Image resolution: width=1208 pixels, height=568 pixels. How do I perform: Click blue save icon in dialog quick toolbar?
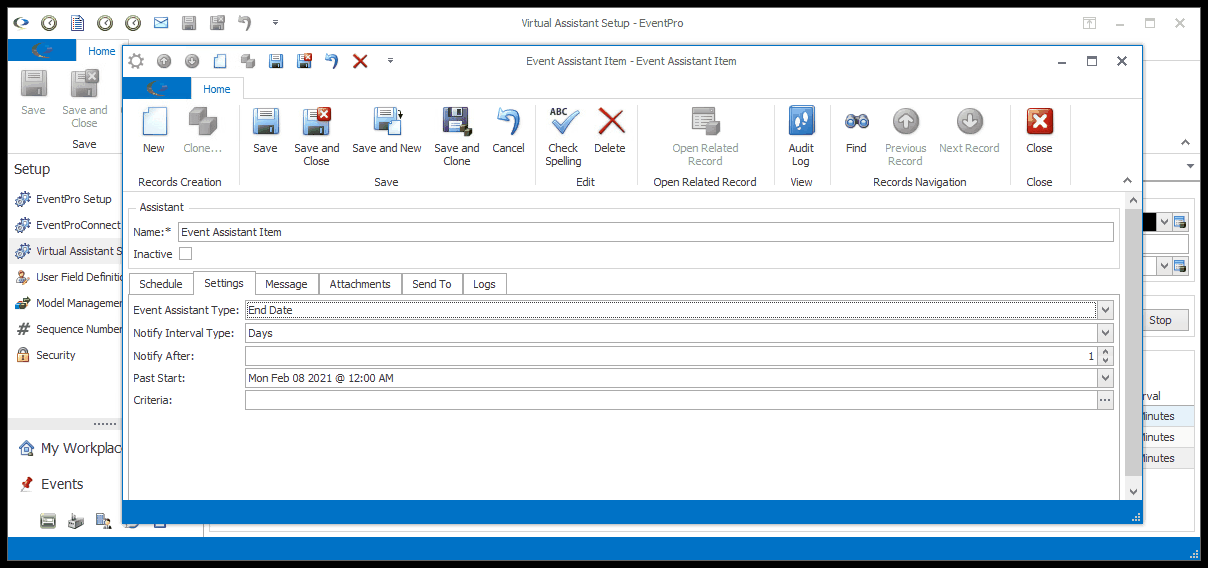tap(276, 61)
